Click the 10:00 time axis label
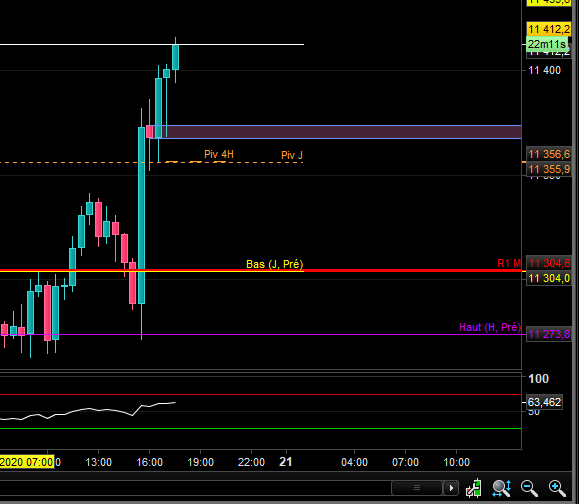579x504 pixels. click(x=456, y=462)
